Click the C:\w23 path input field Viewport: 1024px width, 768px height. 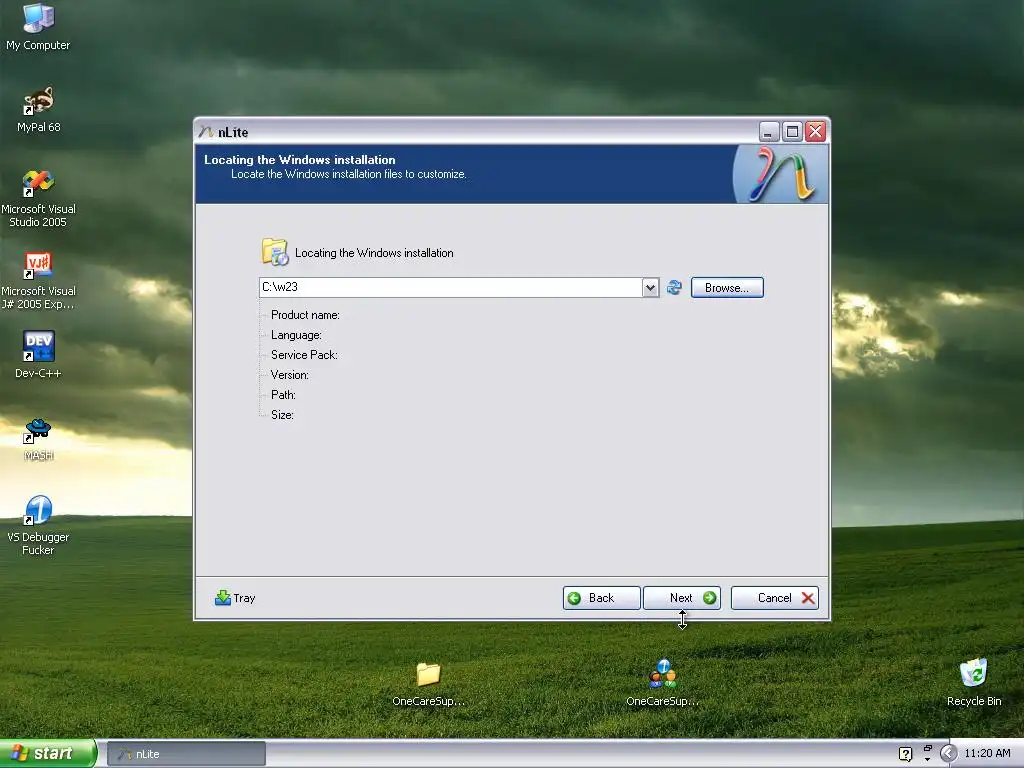(451, 287)
